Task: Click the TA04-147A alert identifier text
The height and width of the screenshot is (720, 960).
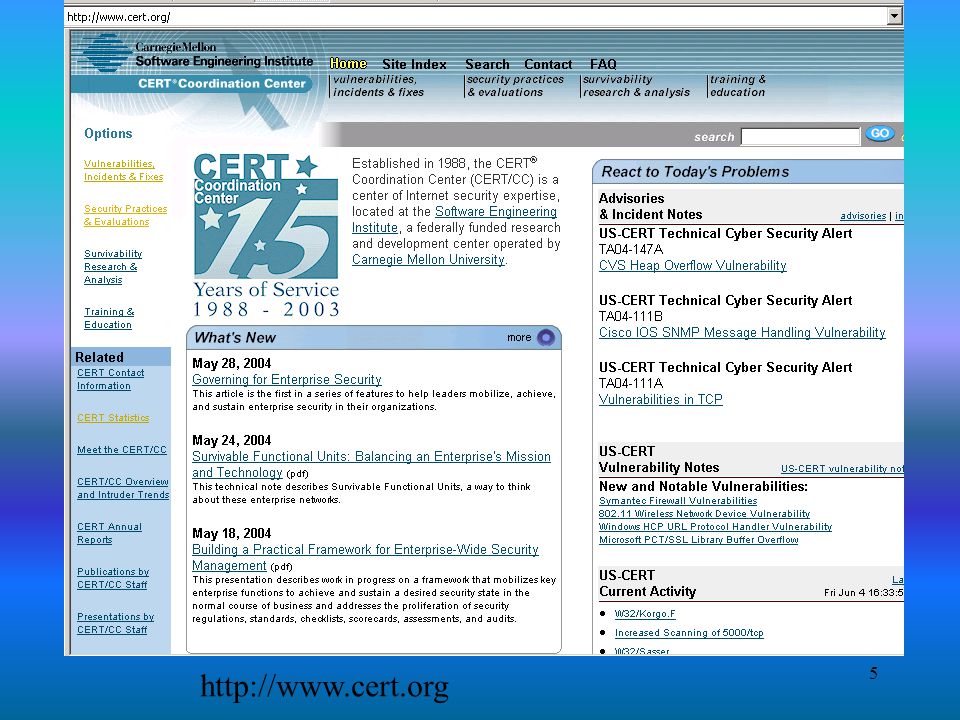Action: [x=631, y=249]
